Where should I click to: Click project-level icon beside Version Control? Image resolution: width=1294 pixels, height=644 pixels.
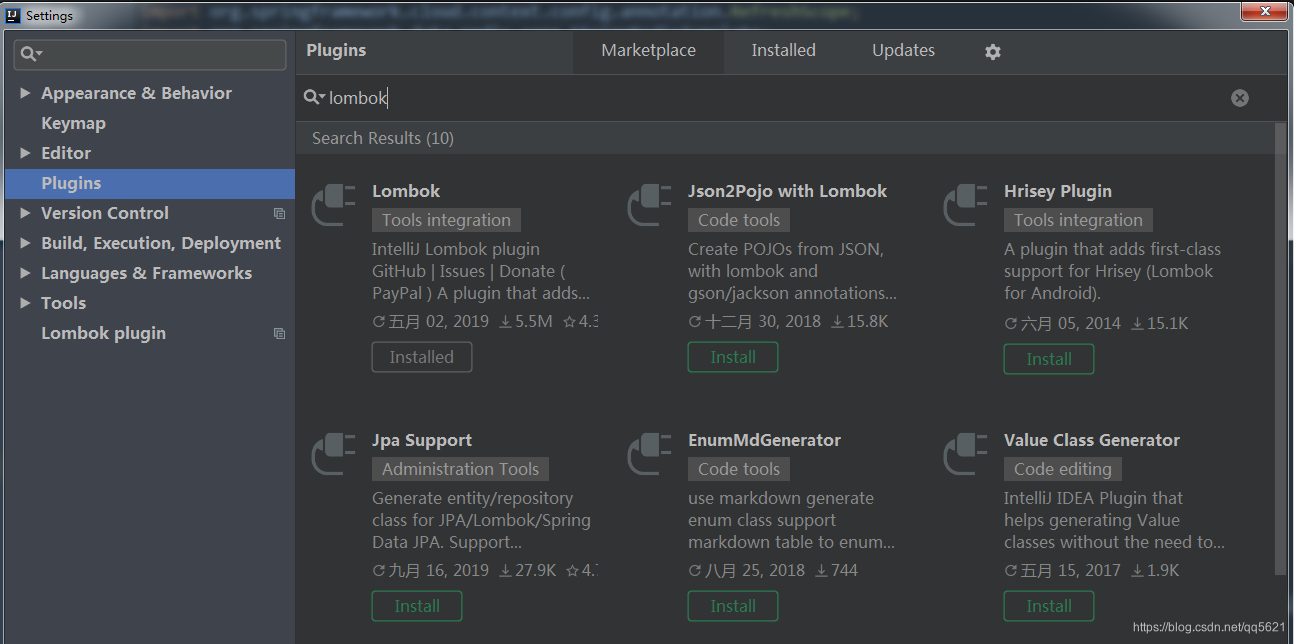[279, 214]
